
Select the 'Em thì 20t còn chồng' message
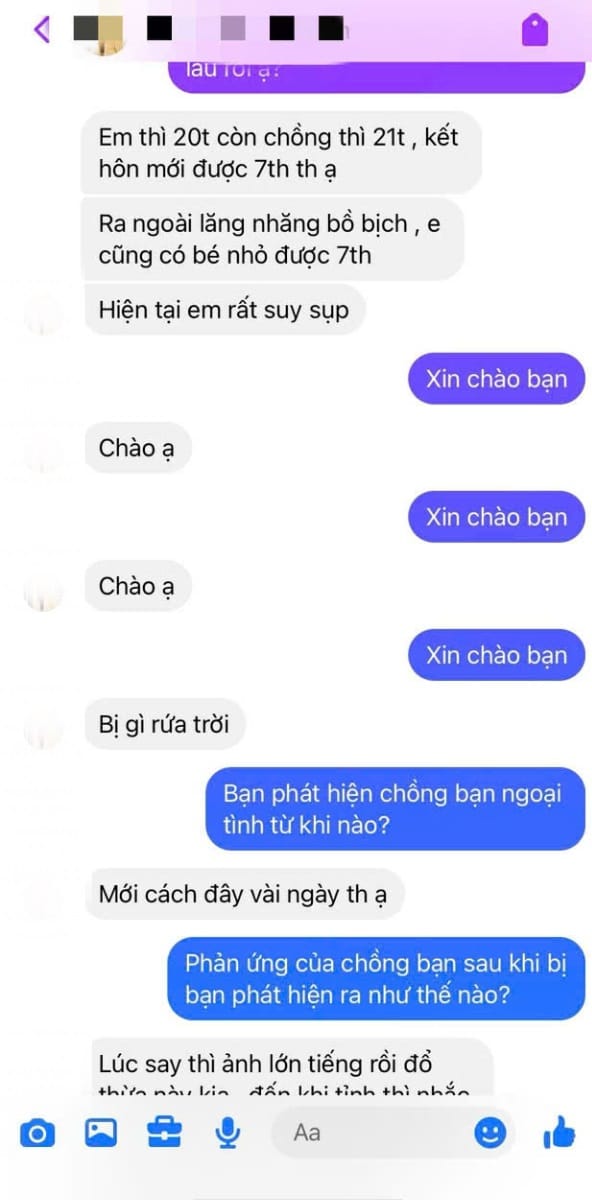click(x=278, y=153)
